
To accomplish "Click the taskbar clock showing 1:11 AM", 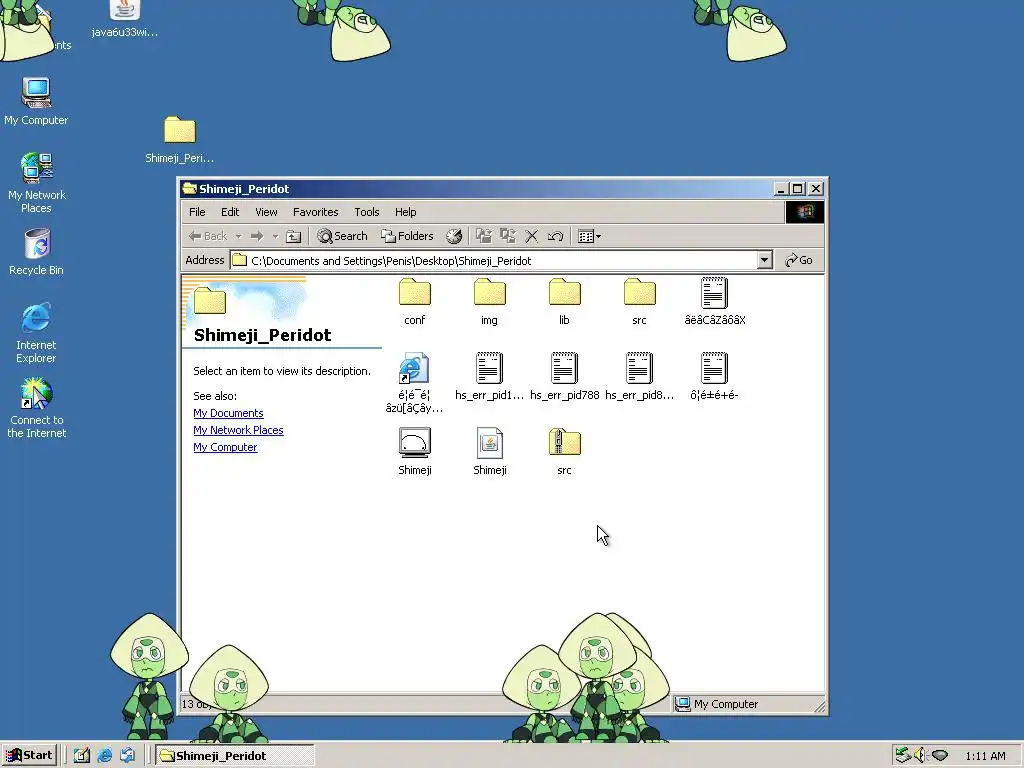I will pos(985,756).
